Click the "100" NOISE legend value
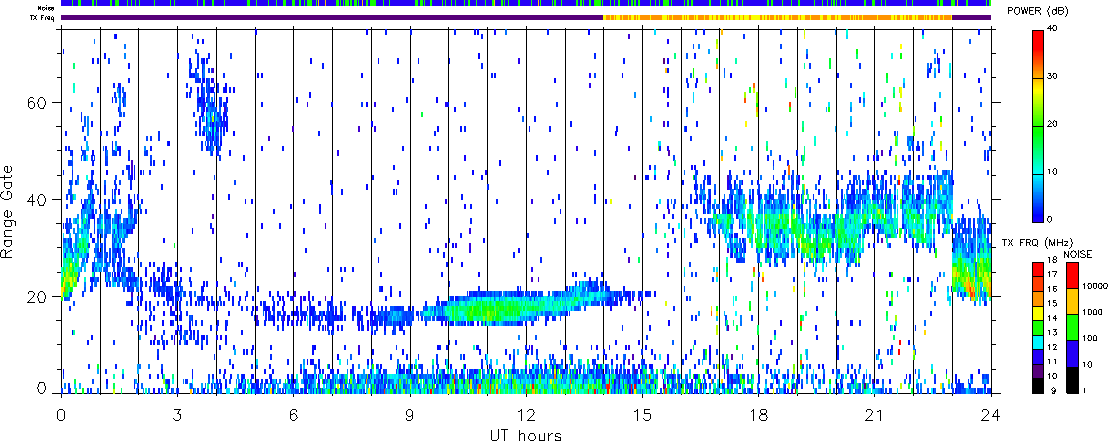This screenshot has height=441, width=1108. pos(1090,340)
